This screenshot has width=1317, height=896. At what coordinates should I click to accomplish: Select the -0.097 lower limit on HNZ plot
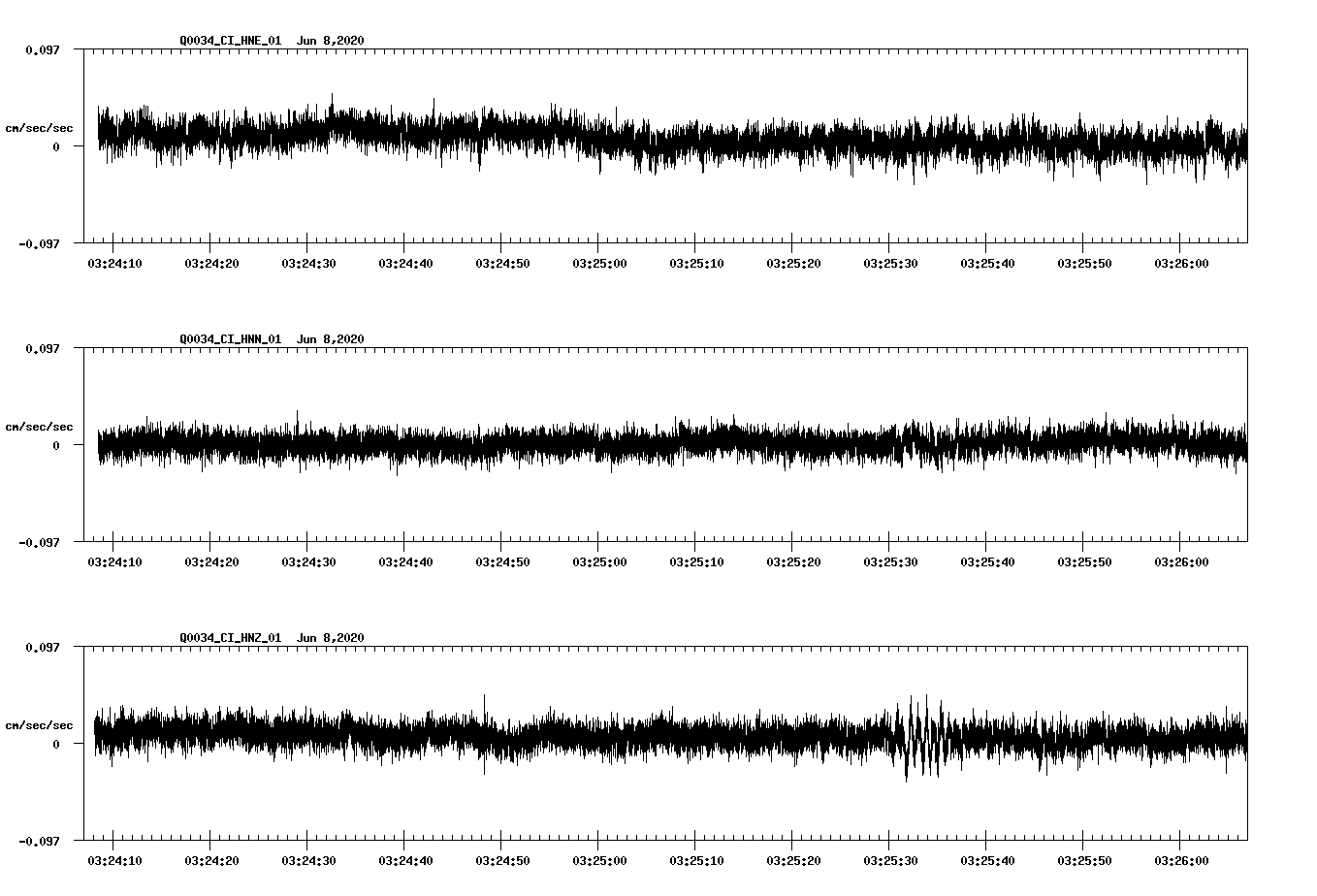coord(39,841)
